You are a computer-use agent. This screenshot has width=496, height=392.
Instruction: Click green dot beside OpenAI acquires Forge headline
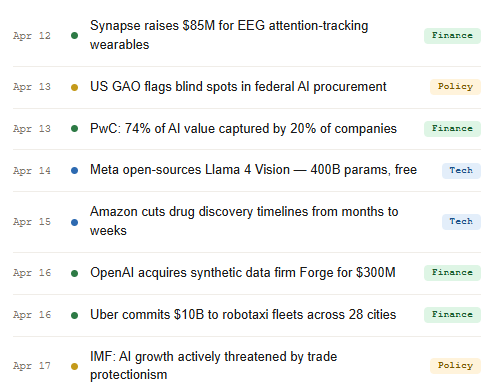pos(74,273)
